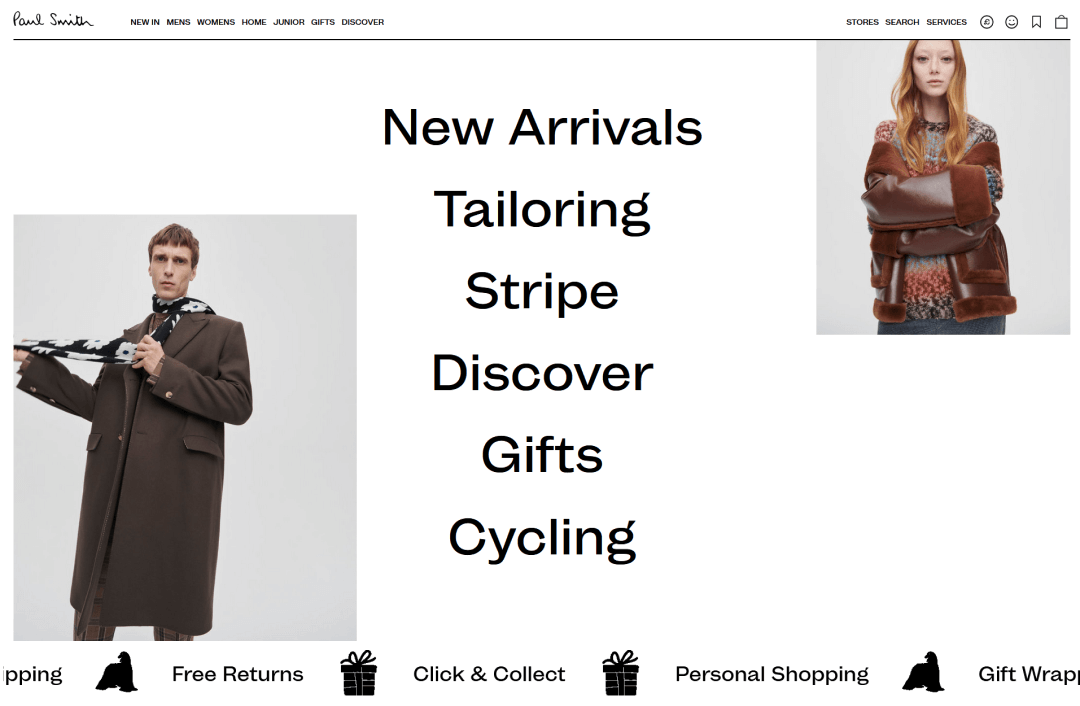Click the dog icon beside Free Returns
The image size is (1080, 706).
[x=117, y=672]
